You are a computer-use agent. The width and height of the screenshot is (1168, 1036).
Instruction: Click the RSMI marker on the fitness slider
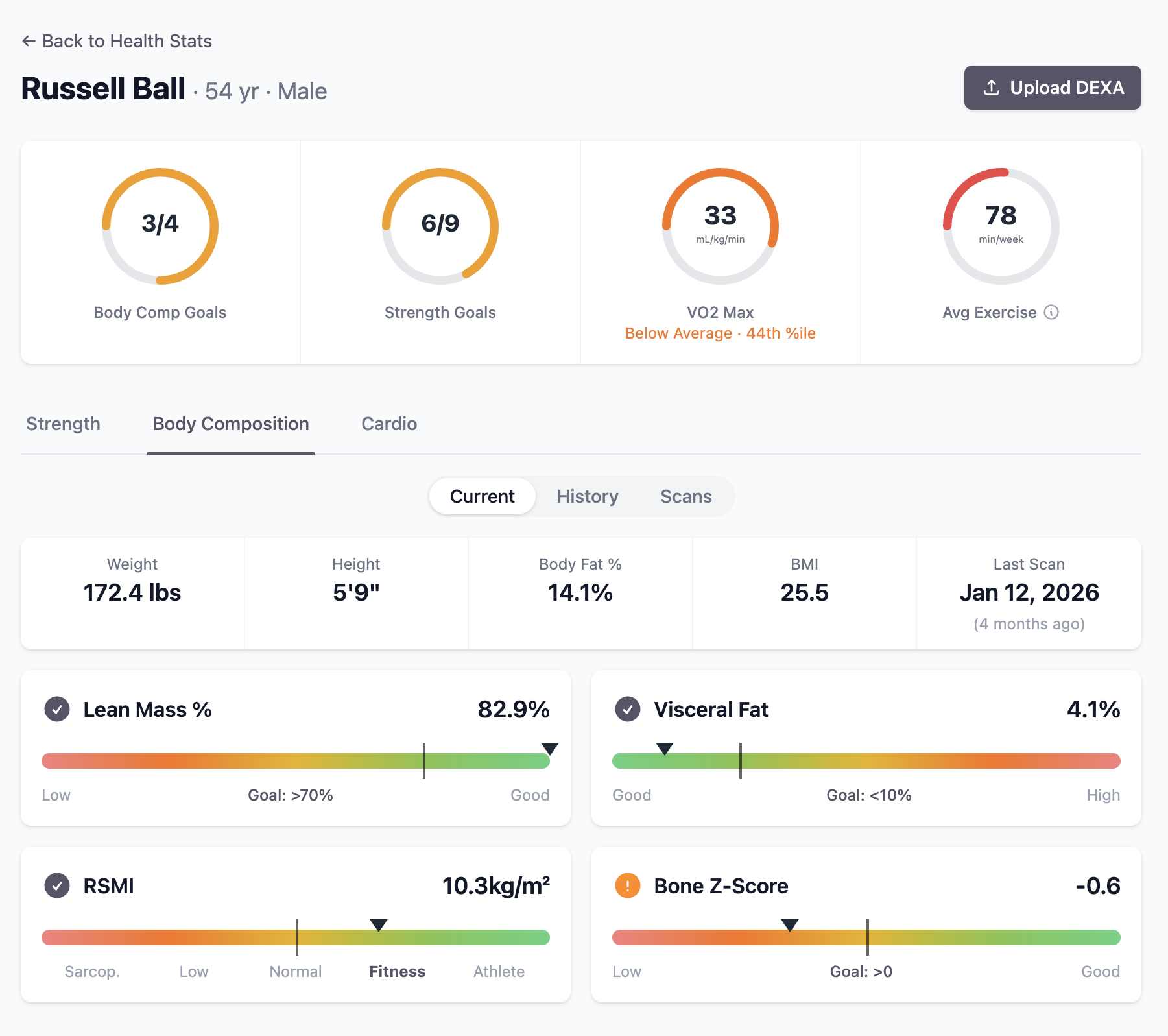[378, 926]
